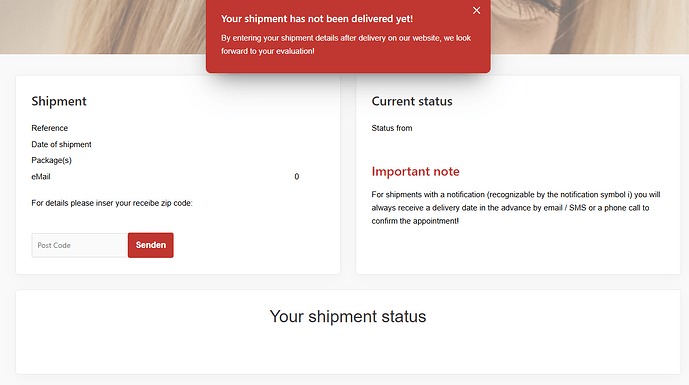Select the 'Shipment' card heading

[59, 101]
